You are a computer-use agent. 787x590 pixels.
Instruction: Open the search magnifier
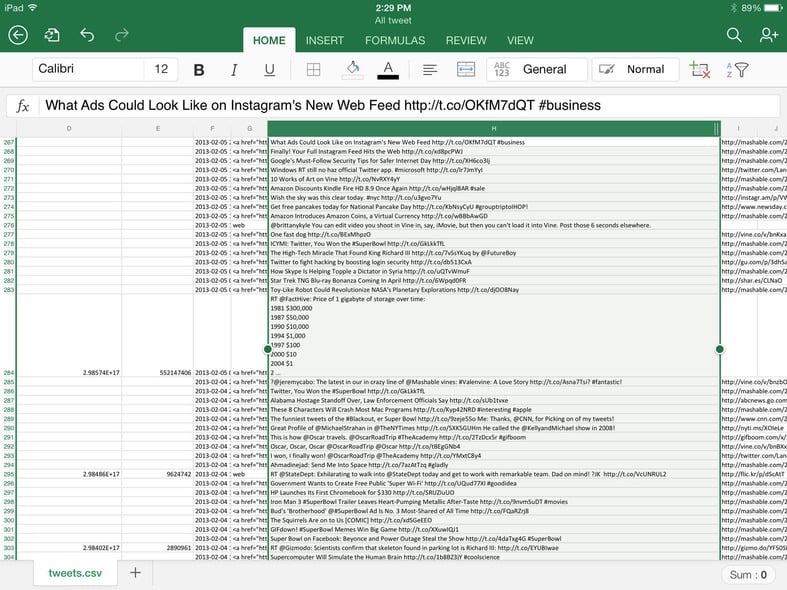[734, 35]
